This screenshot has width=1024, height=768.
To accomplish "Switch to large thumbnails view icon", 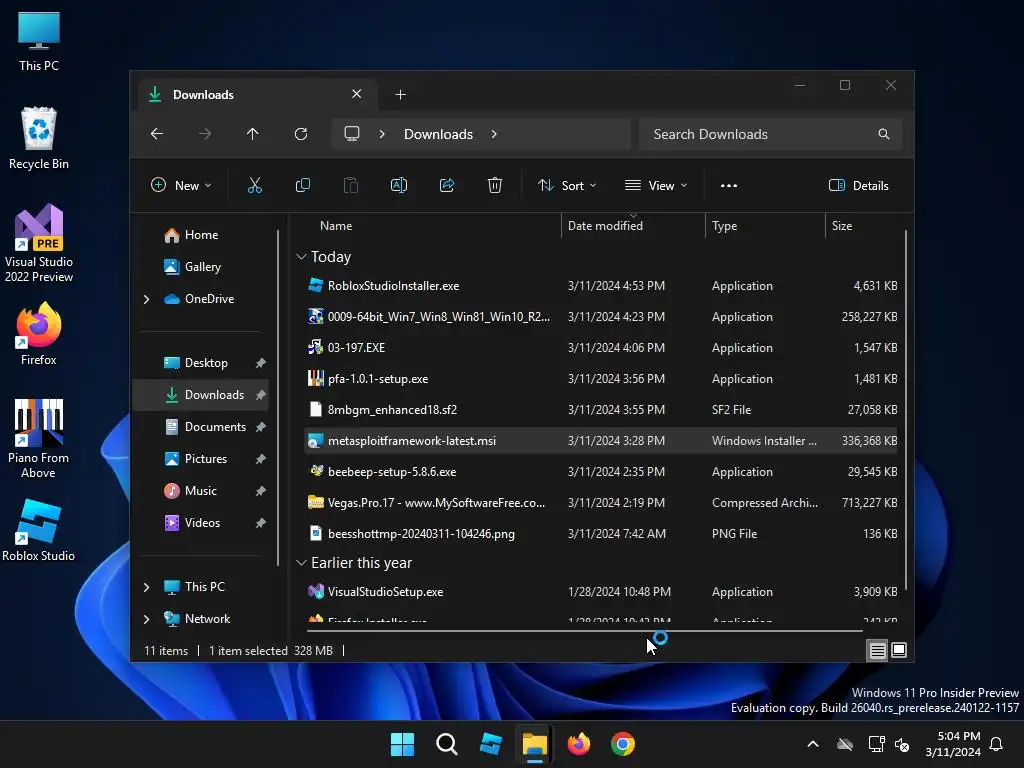I will [x=899, y=650].
